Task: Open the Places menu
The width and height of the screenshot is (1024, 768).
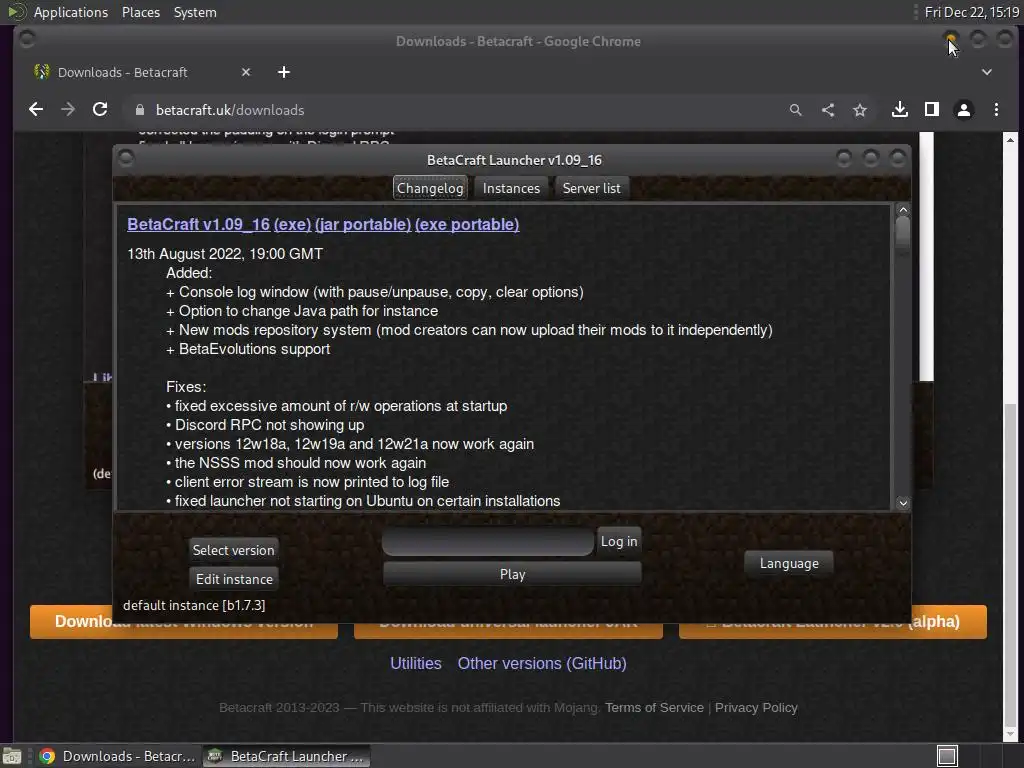Action: click(141, 12)
